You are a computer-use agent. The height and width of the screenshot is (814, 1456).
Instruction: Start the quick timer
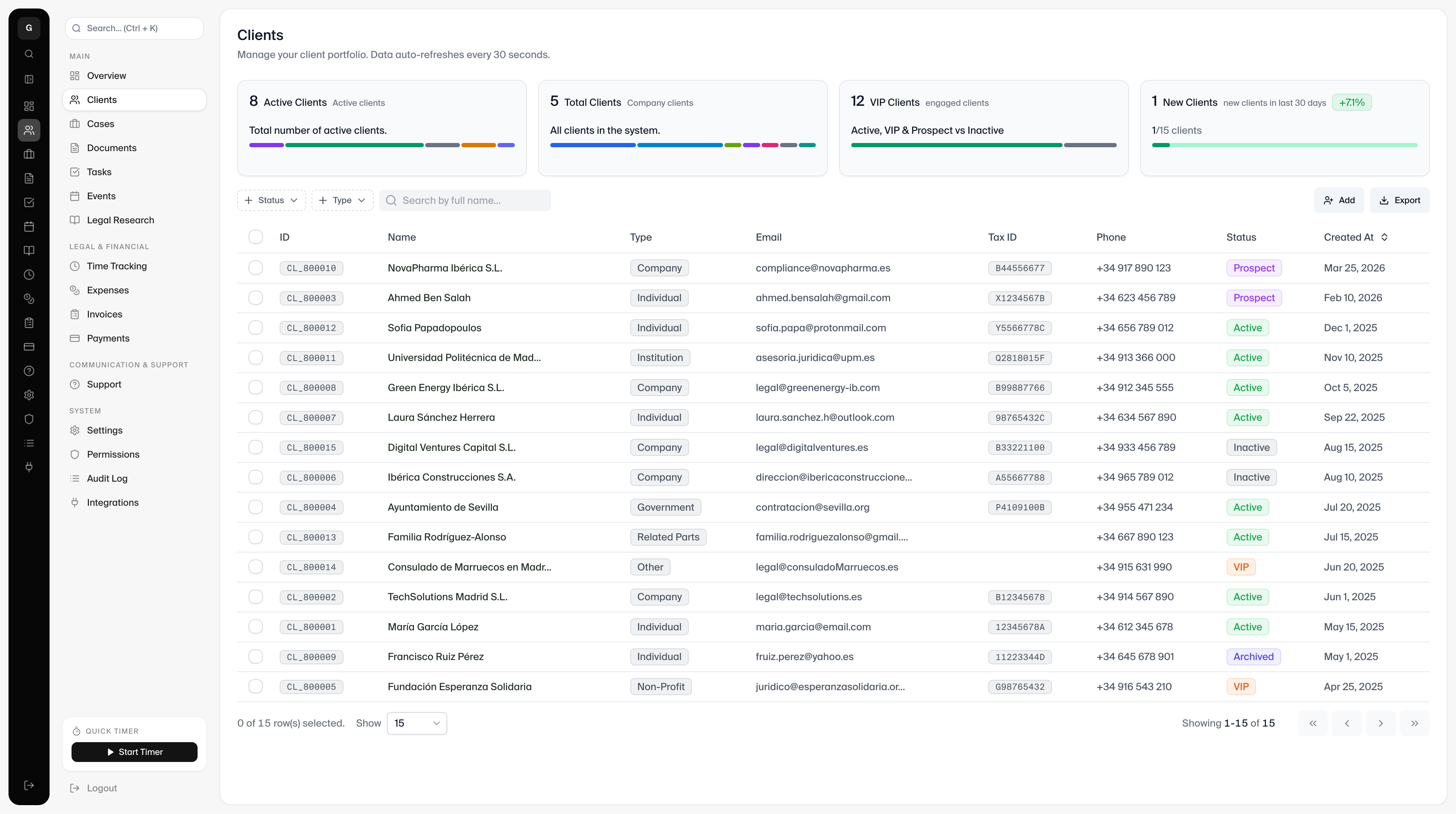(x=135, y=752)
